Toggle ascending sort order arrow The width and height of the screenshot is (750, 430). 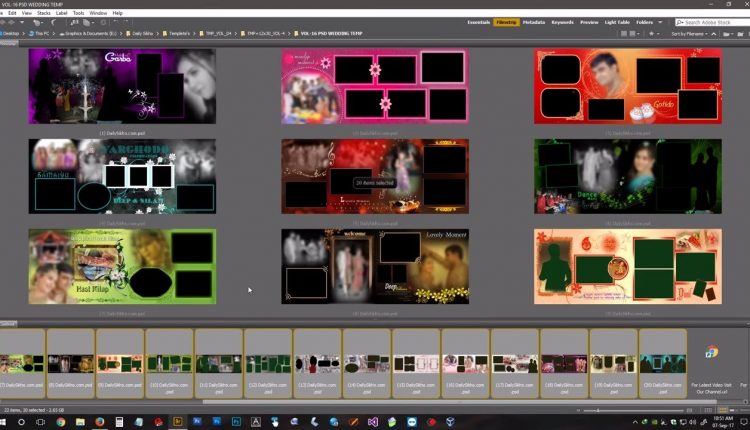click(716, 33)
